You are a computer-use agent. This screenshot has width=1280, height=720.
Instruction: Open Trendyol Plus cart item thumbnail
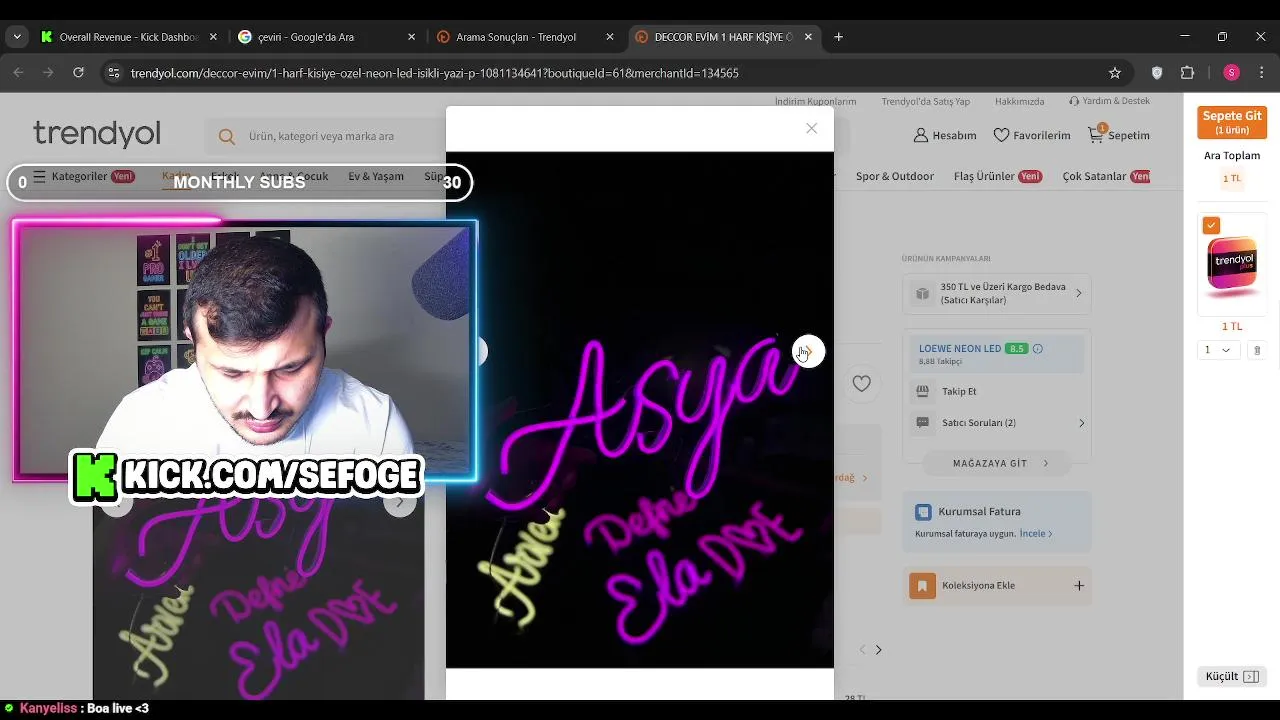click(1232, 263)
